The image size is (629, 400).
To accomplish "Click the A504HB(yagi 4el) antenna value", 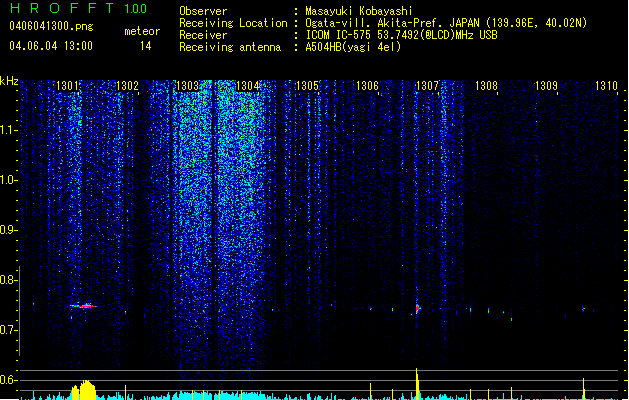I will coord(353,47).
